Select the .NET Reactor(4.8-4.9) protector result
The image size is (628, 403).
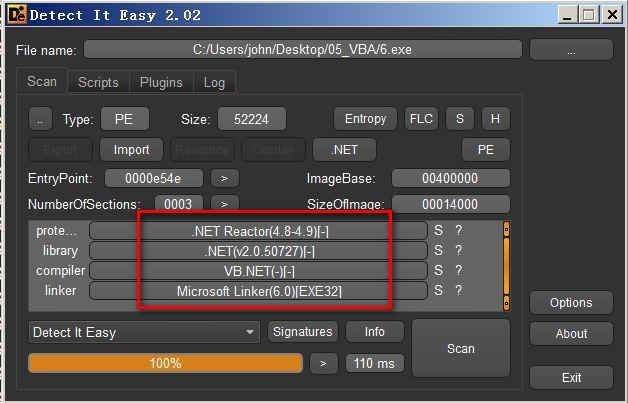[x=258, y=231]
